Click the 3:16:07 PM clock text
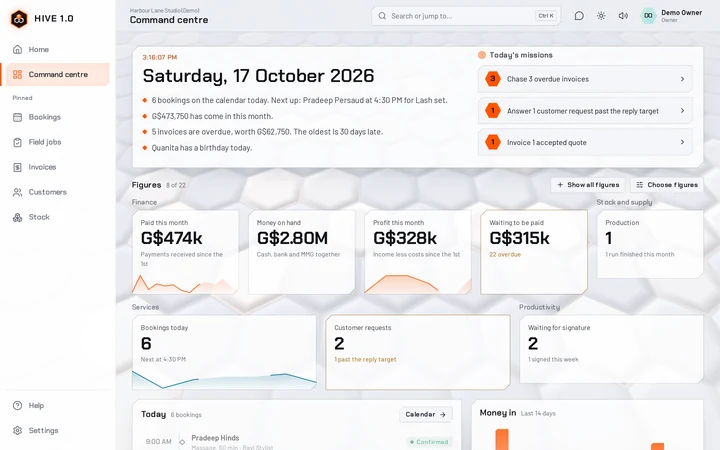The width and height of the screenshot is (720, 450). point(159,57)
